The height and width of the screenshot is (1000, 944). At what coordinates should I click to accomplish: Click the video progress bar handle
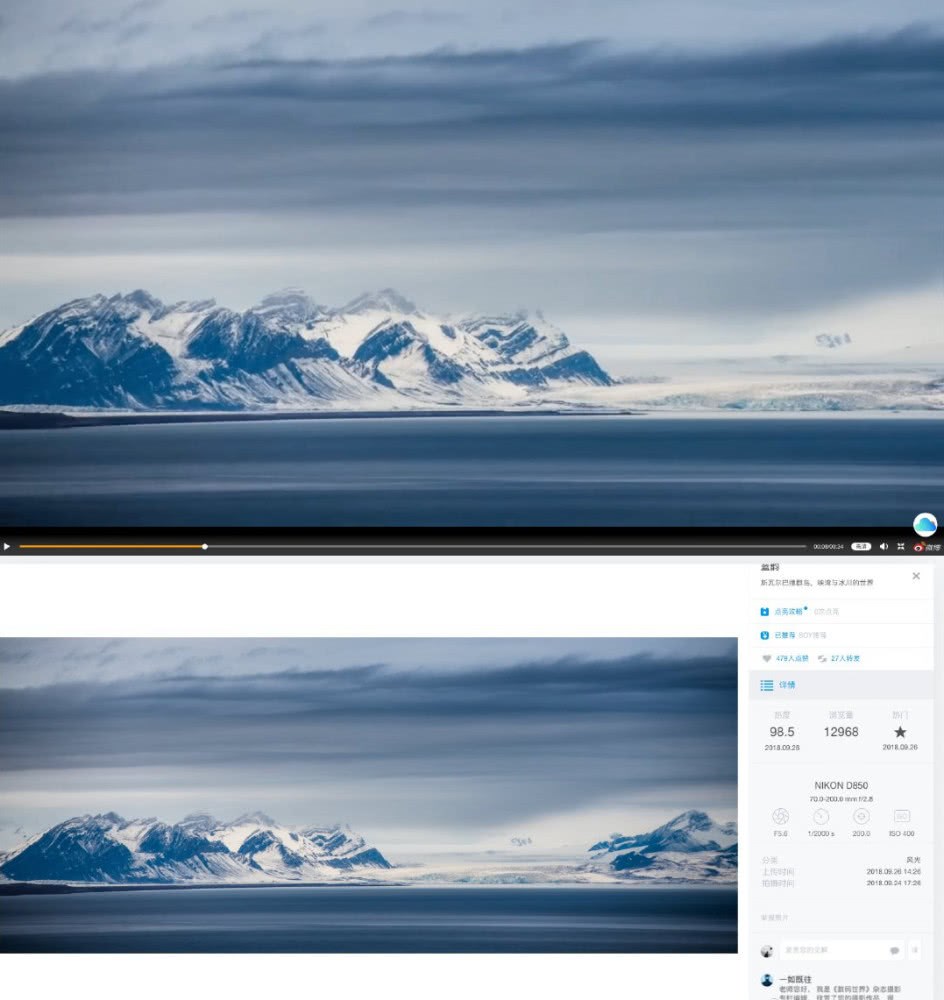pyautogui.click(x=205, y=547)
